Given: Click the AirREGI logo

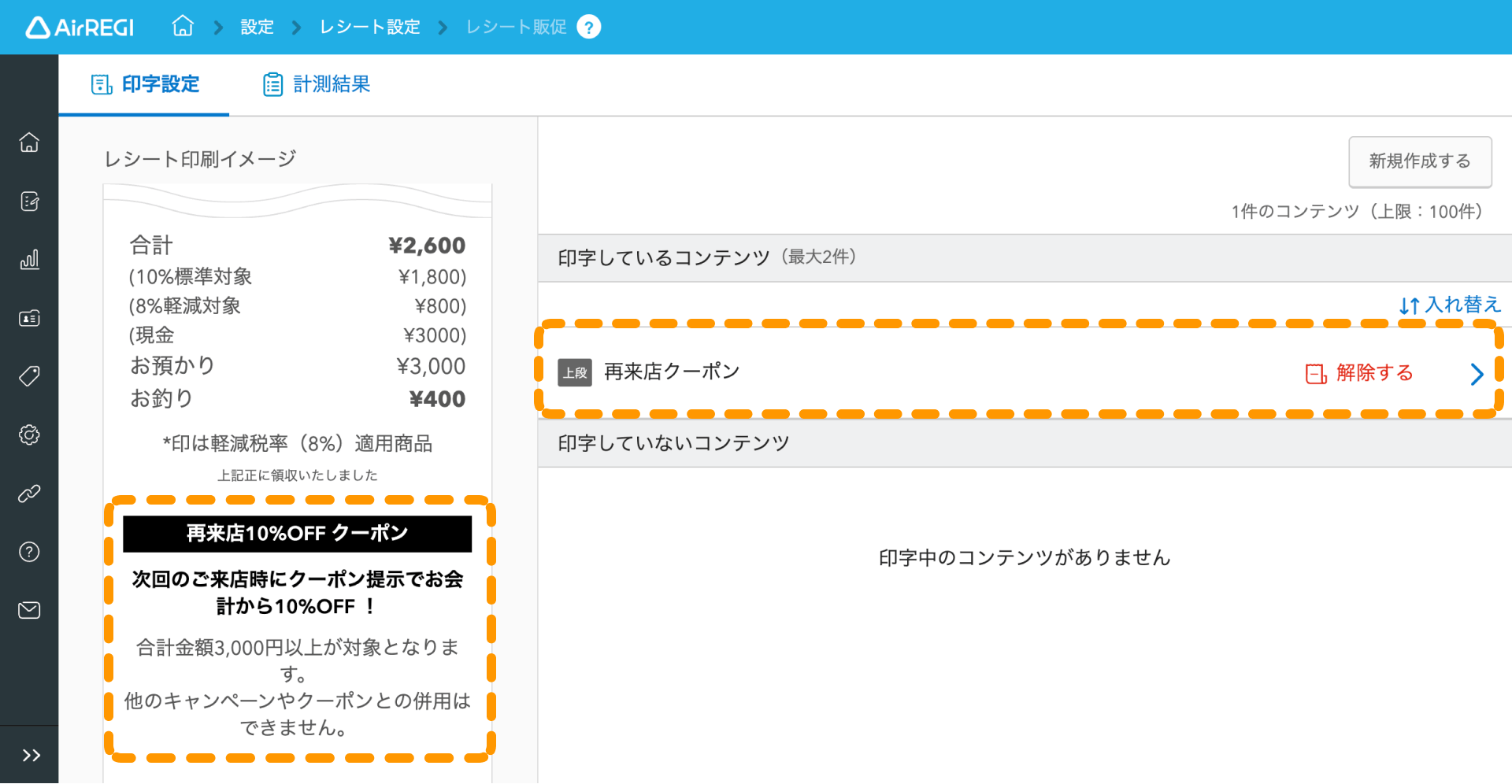Looking at the screenshot, I should pos(80,28).
